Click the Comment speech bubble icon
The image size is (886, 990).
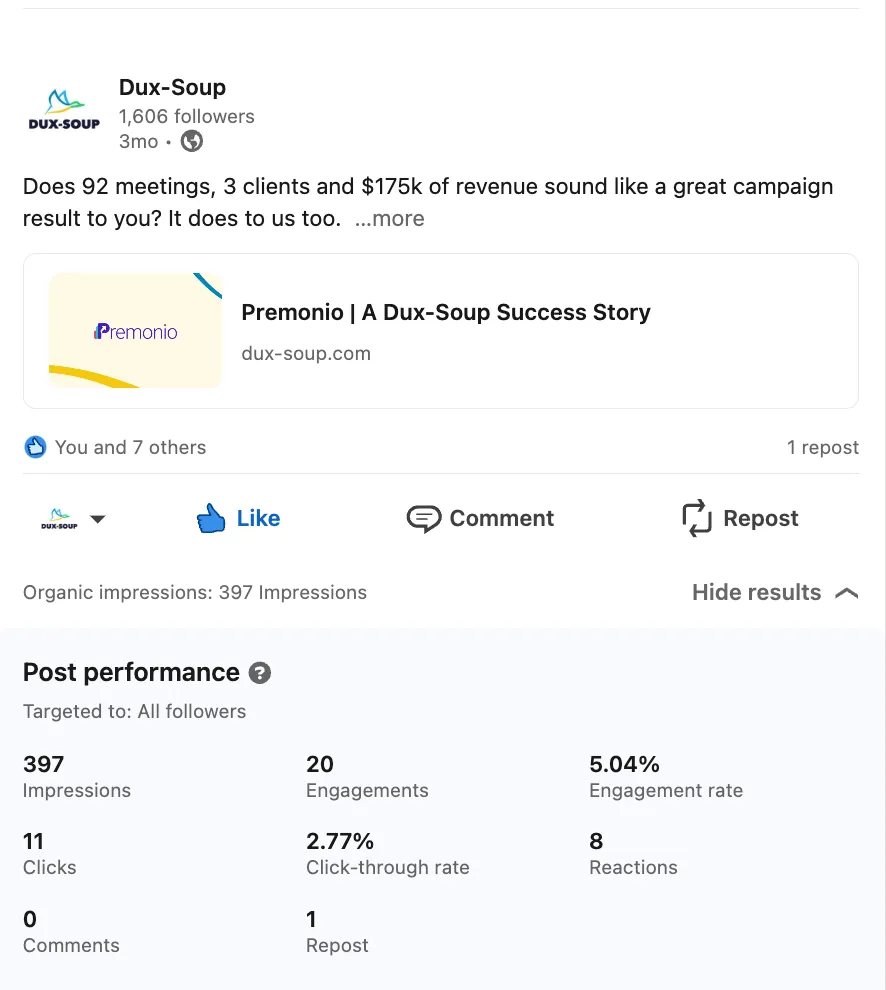(423, 518)
